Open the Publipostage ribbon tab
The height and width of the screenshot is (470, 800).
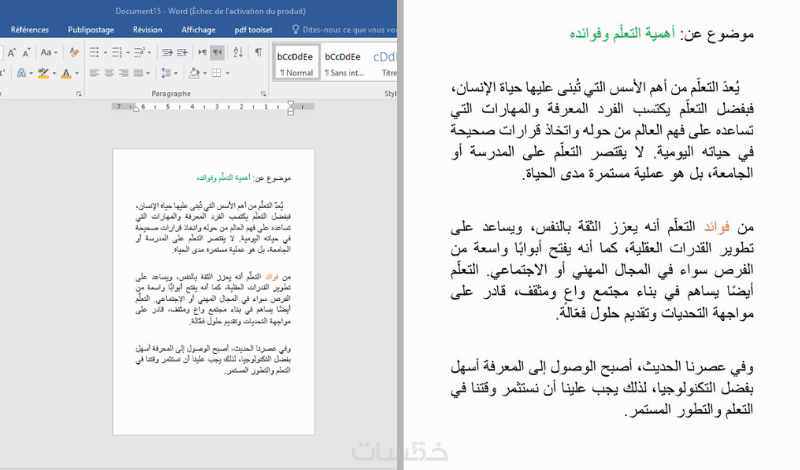pos(91,30)
